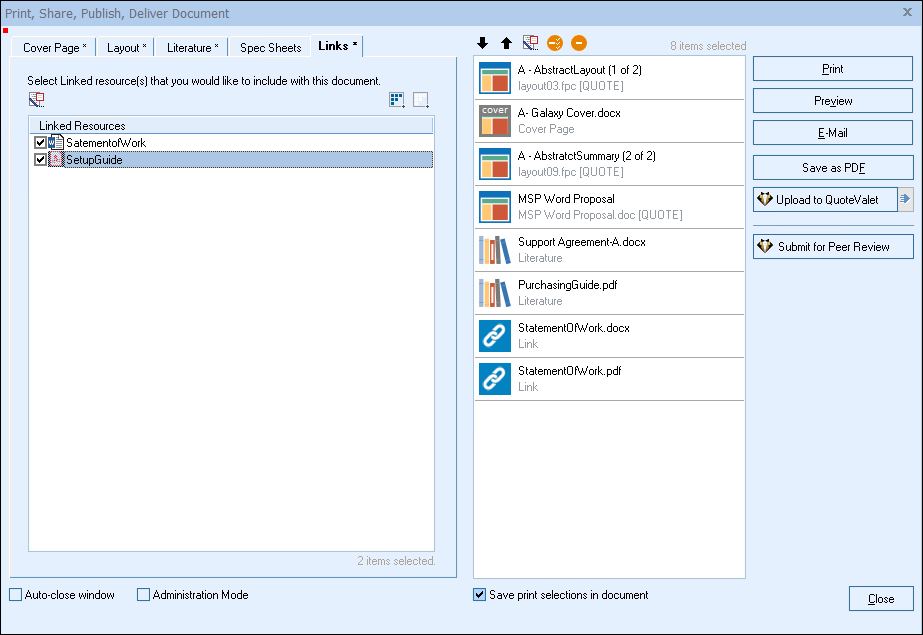Click the orange minus remove icon

(x=579, y=43)
